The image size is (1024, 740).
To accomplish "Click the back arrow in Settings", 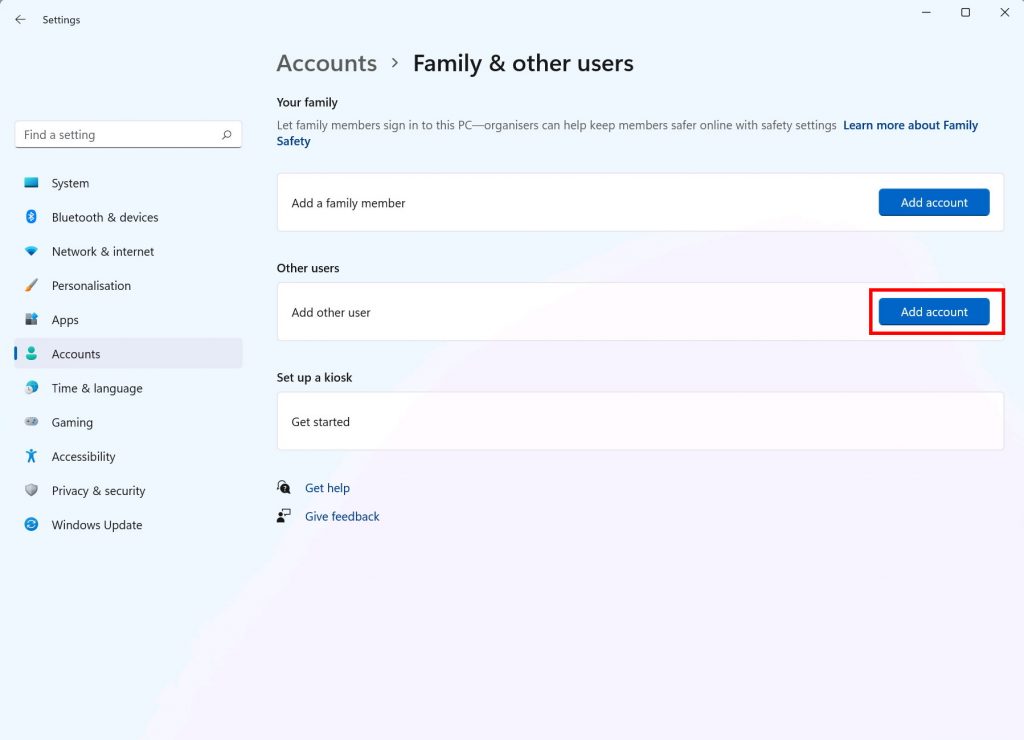I will pyautogui.click(x=19, y=19).
